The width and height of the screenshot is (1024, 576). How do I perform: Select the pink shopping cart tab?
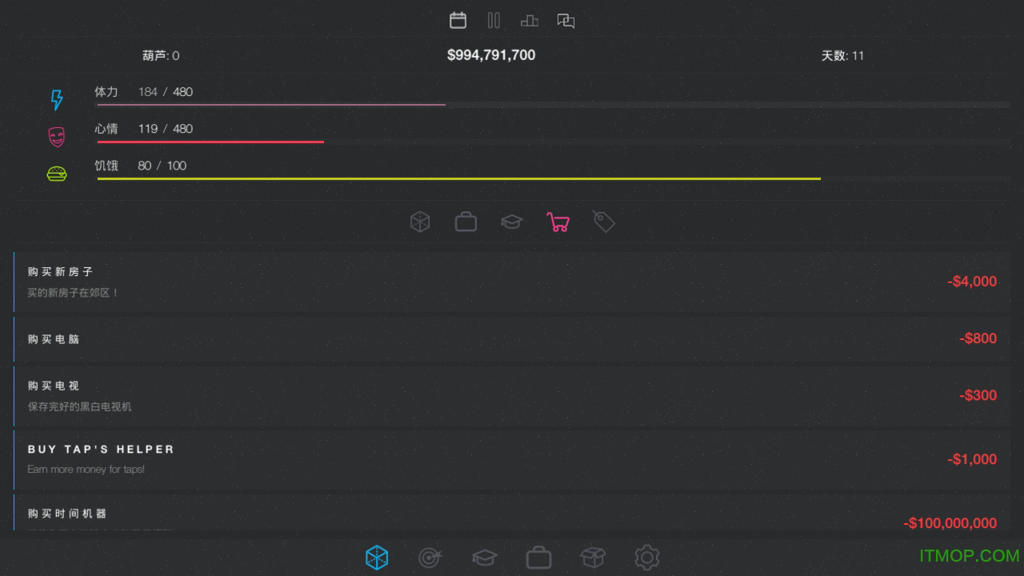coord(558,222)
